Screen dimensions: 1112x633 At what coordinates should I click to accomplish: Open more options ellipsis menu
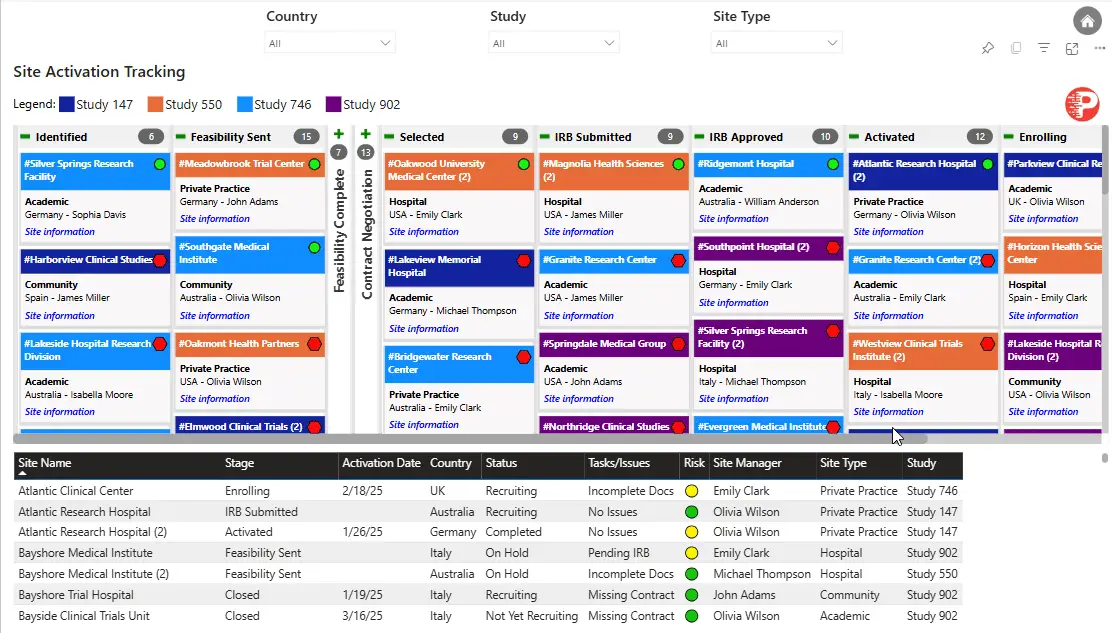point(1099,48)
